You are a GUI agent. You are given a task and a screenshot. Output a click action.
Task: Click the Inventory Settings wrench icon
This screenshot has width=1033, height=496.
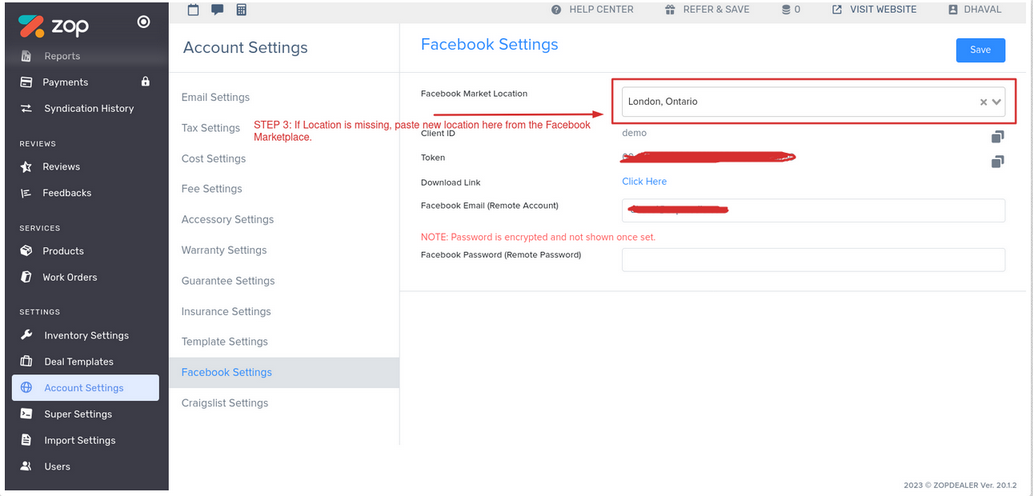pyautogui.click(x=26, y=335)
